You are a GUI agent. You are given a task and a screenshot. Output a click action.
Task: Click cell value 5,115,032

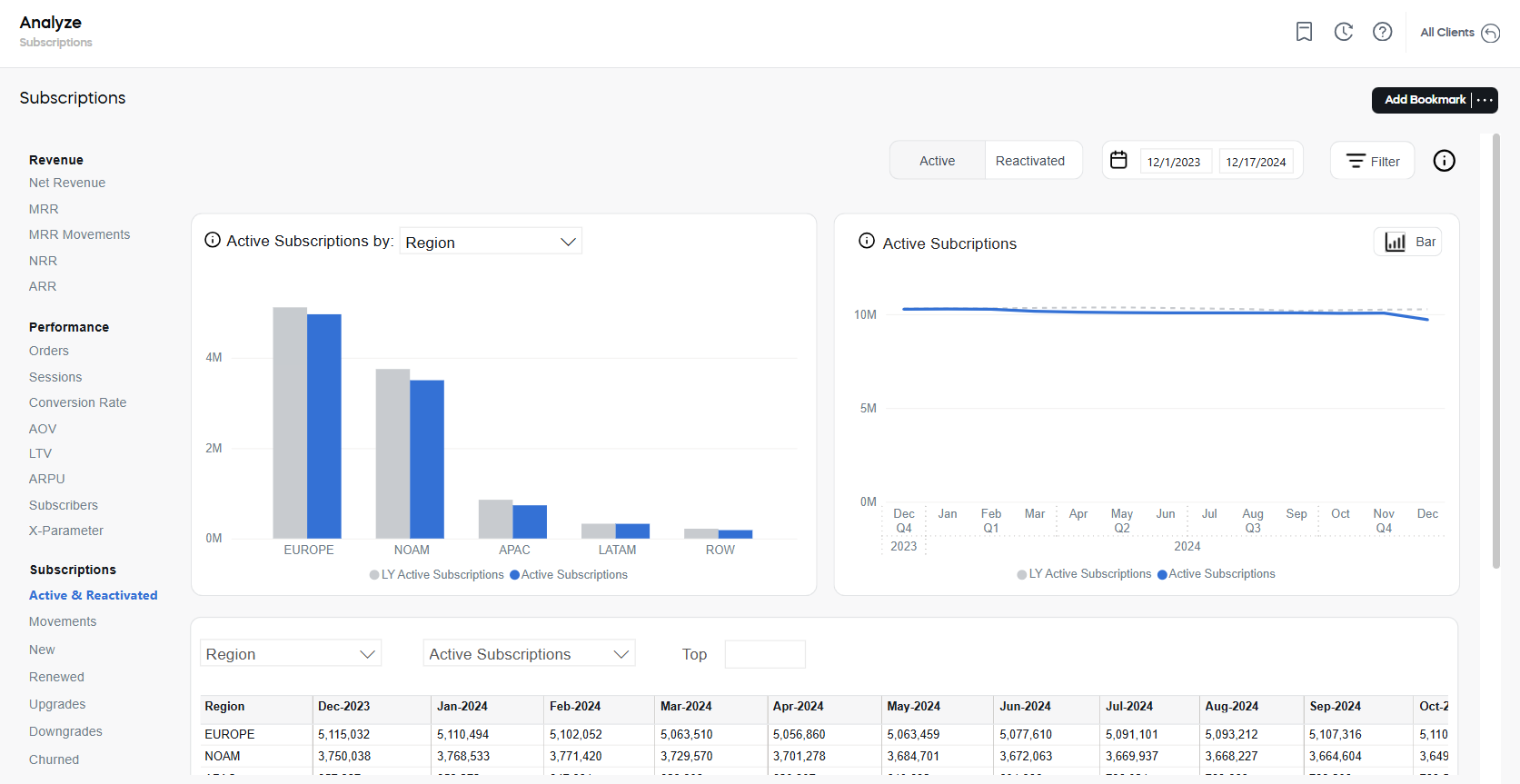(x=343, y=734)
